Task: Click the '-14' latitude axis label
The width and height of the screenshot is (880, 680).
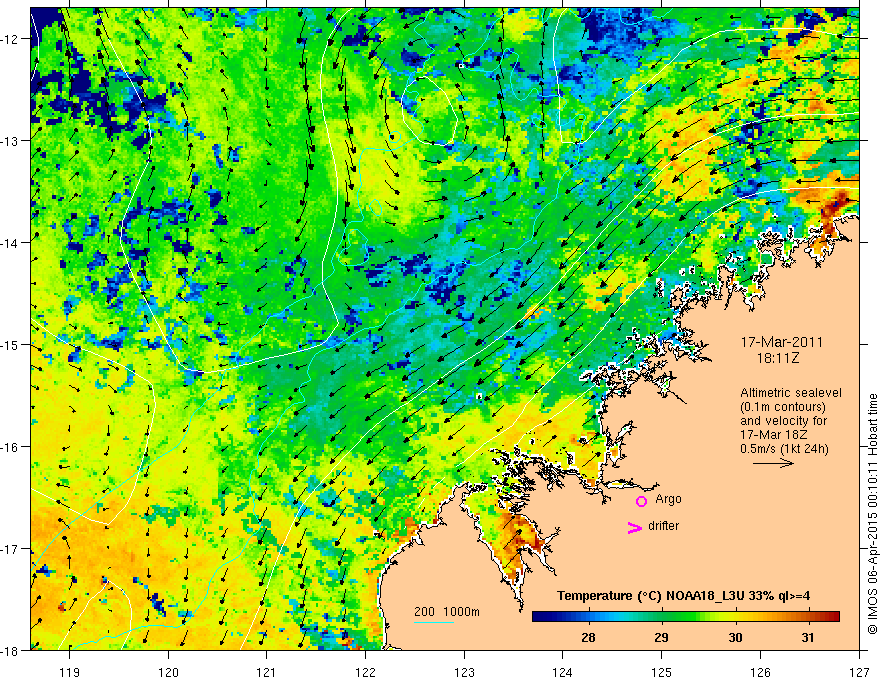Action: click(11, 243)
